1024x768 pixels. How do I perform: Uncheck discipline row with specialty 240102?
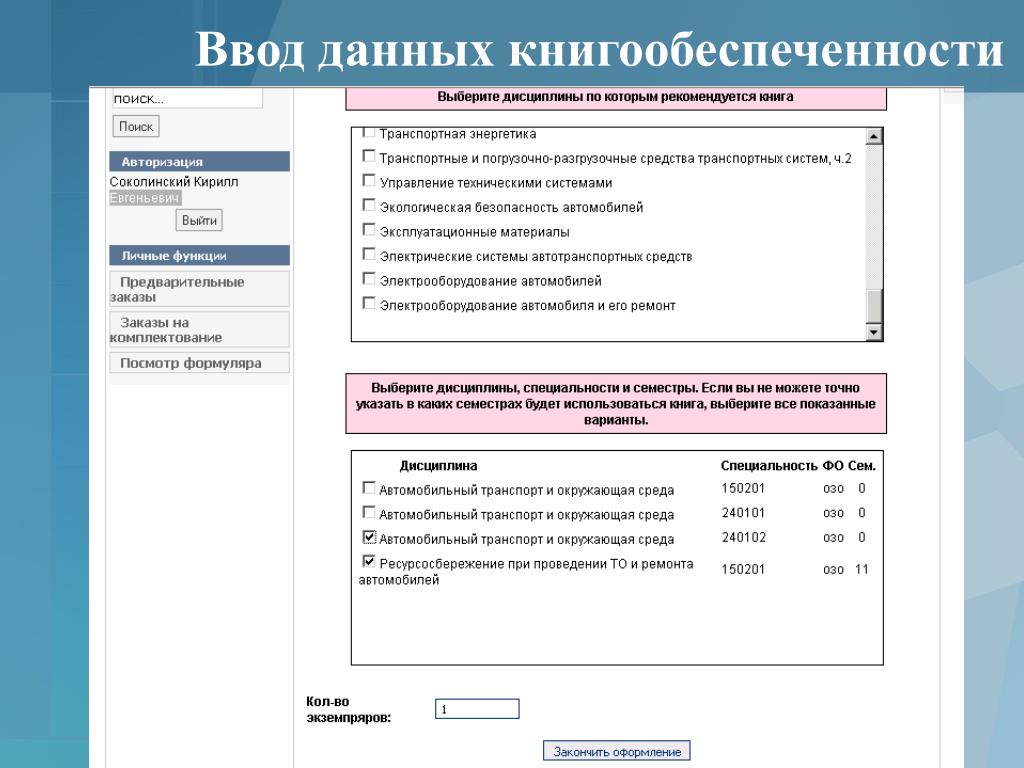click(369, 537)
